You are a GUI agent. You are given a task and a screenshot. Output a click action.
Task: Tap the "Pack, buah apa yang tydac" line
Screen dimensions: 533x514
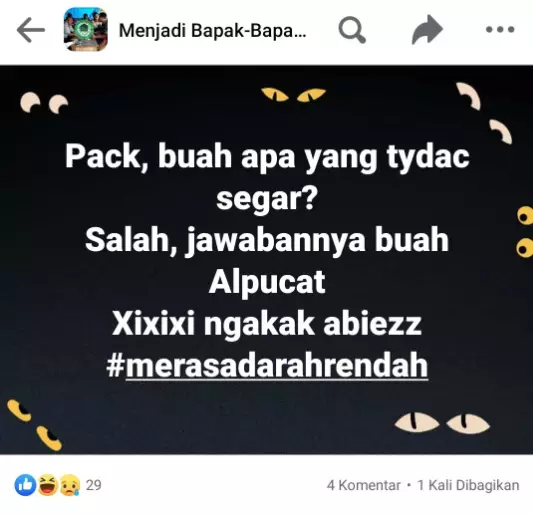tap(267, 157)
